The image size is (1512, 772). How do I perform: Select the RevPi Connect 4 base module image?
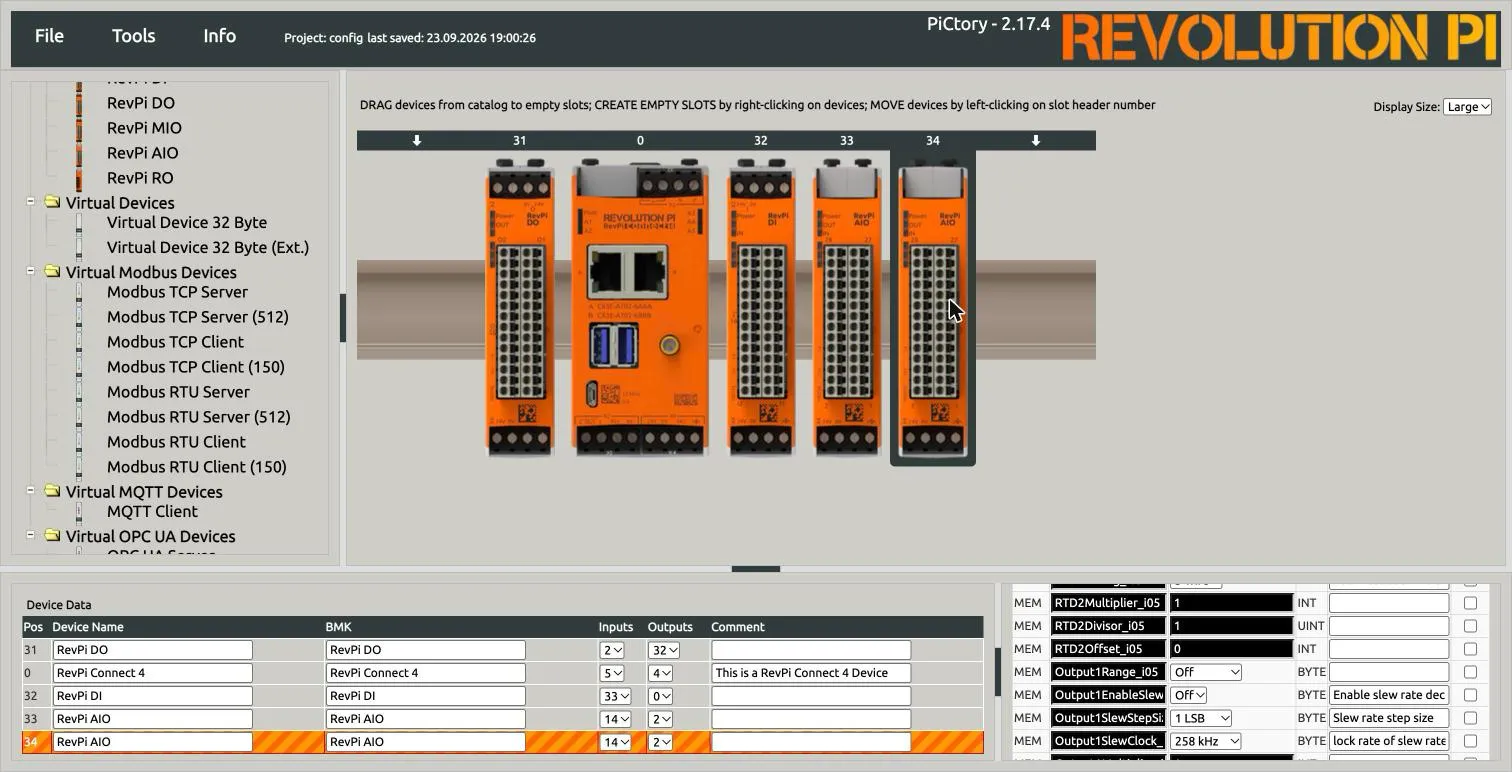pos(640,307)
